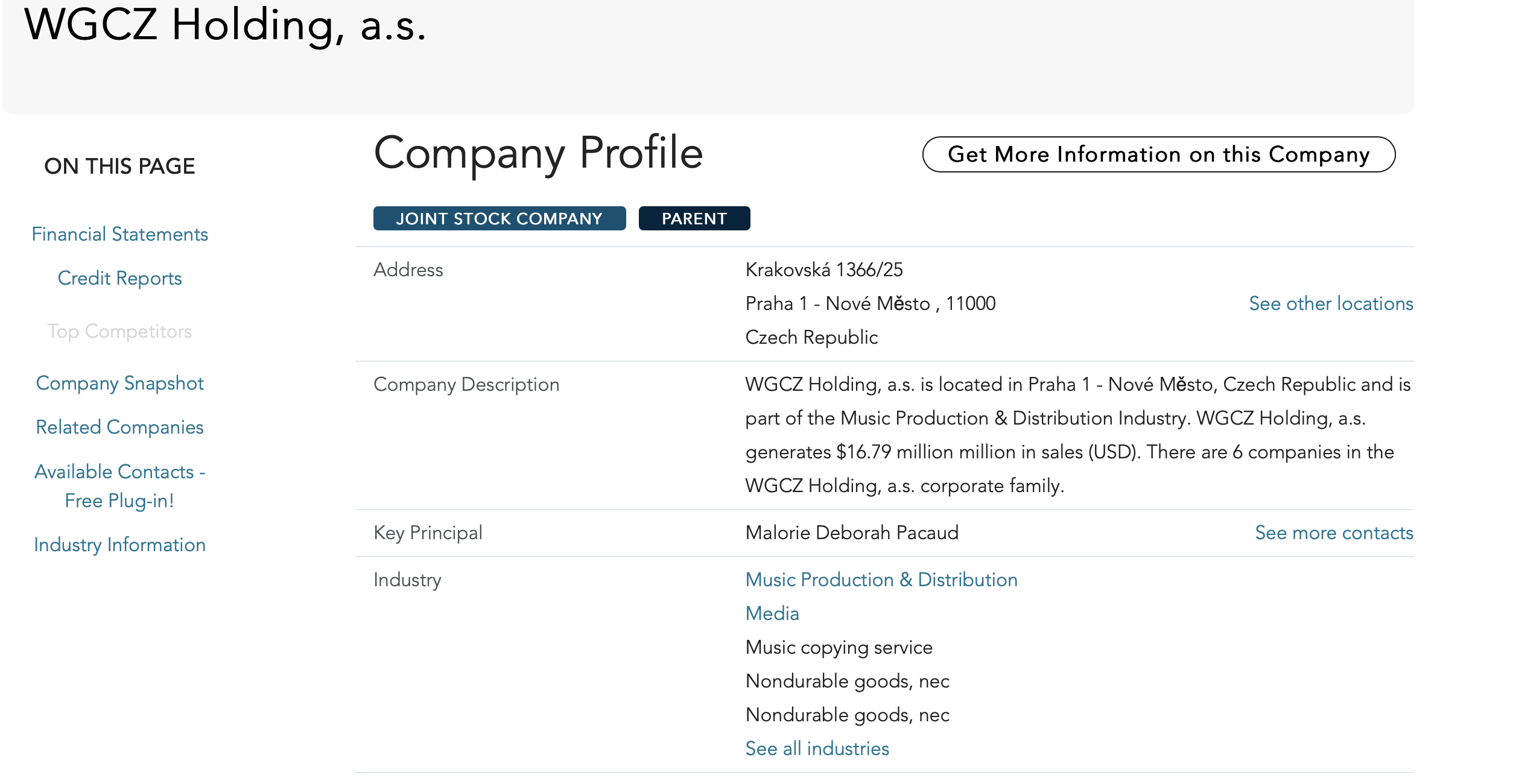Navigate to Industry Information section
Image resolution: width=1513 pixels, height=784 pixels.
tap(119, 545)
